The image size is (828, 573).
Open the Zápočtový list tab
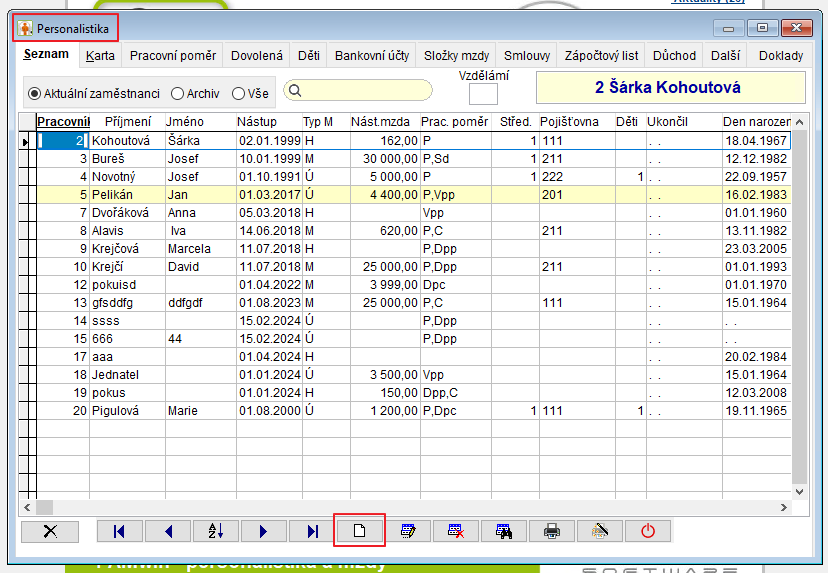point(601,55)
